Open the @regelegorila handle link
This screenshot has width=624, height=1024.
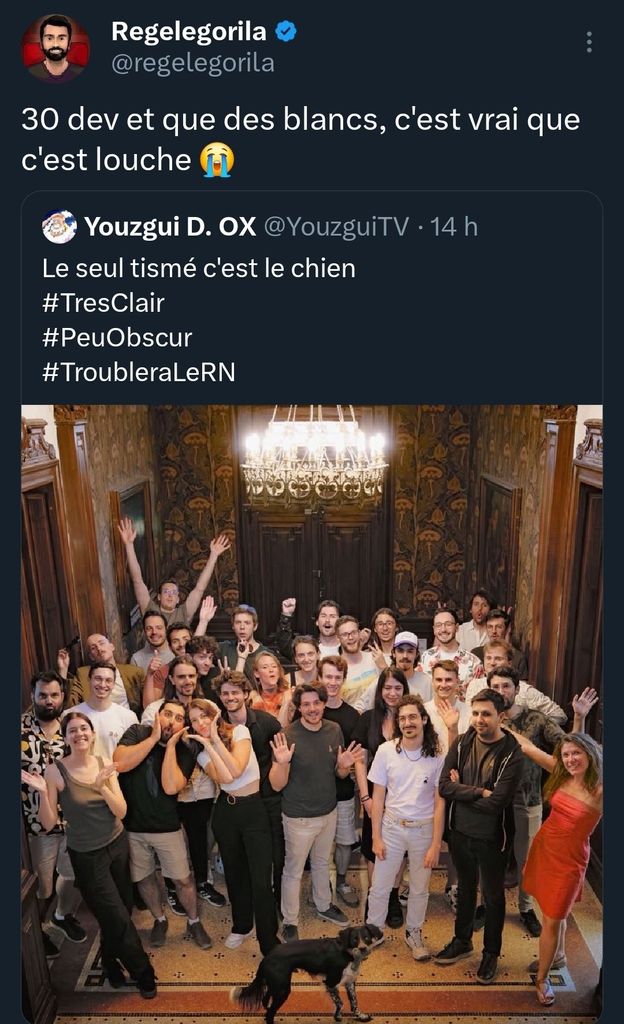tap(192, 63)
